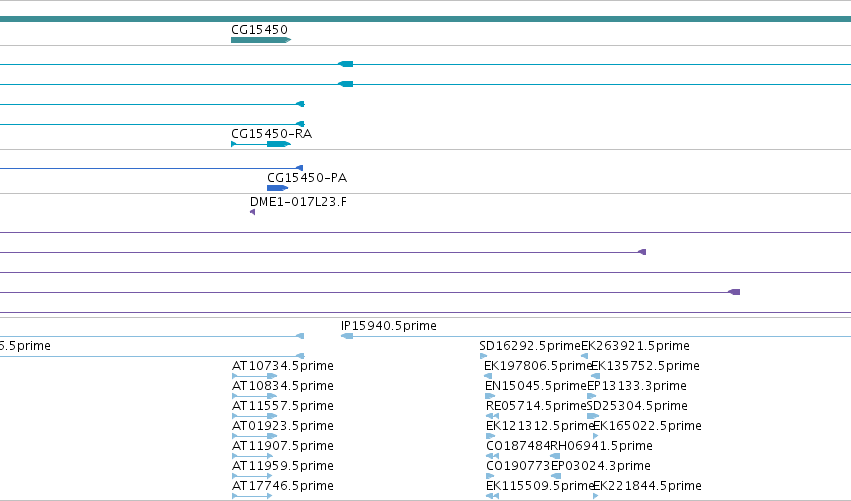Select the AT10734.5prime EST label
Viewport: 851px width, 501px height.
tap(283, 366)
